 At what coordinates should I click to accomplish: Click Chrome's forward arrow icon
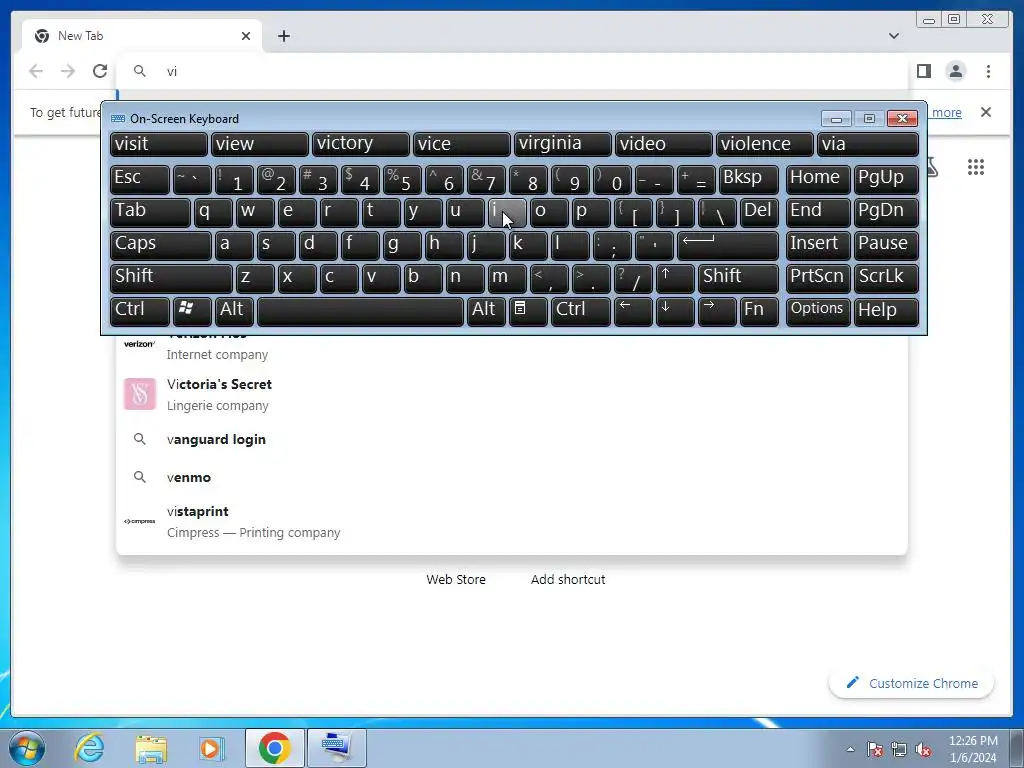point(68,71)
